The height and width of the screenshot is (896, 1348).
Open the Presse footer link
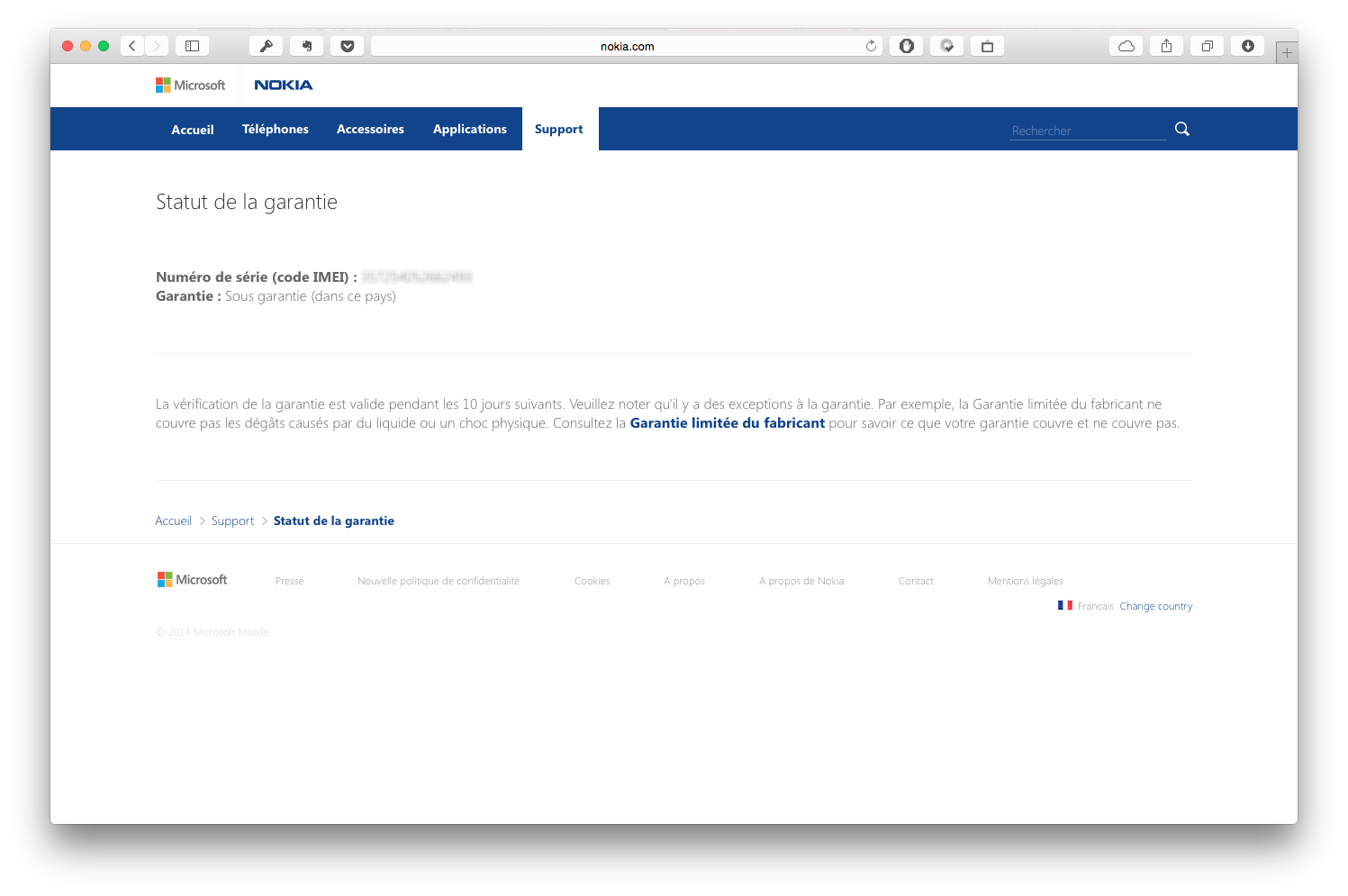290,581
